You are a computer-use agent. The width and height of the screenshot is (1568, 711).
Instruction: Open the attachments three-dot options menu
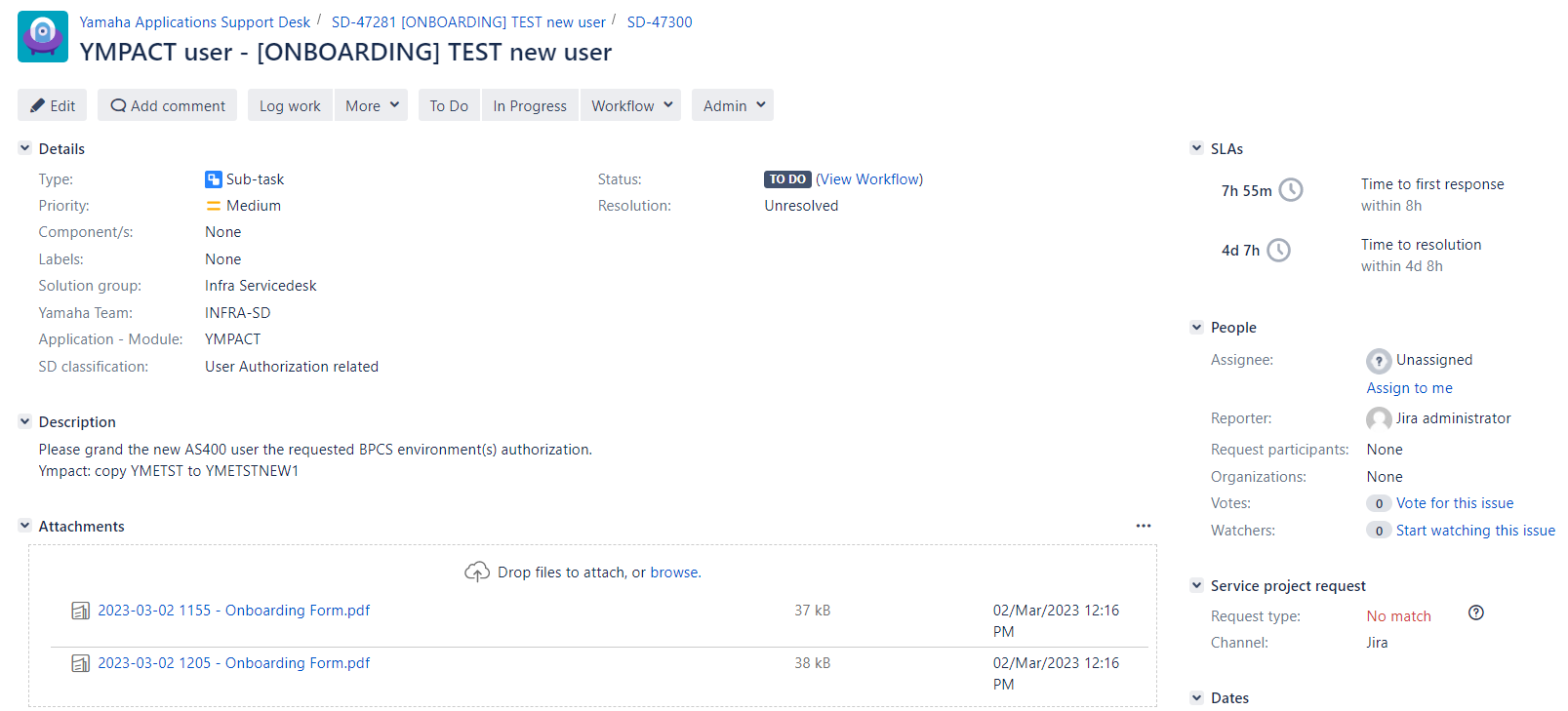coord(1144,526)
